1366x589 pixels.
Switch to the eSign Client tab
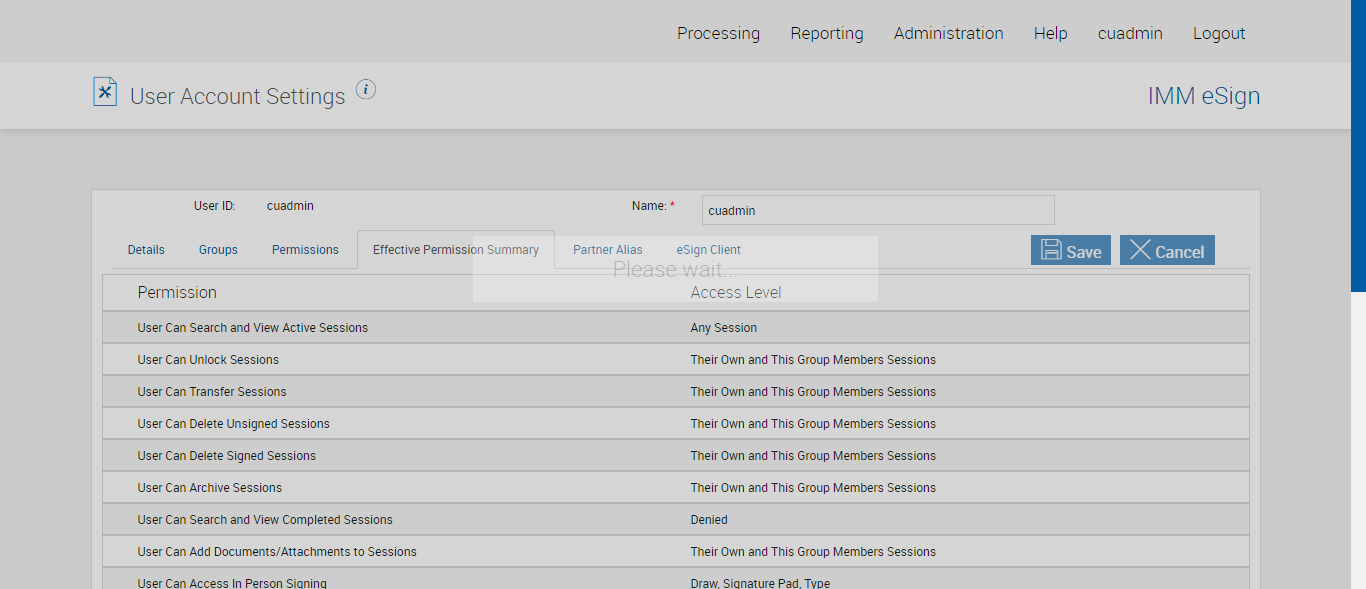[709, 250]
